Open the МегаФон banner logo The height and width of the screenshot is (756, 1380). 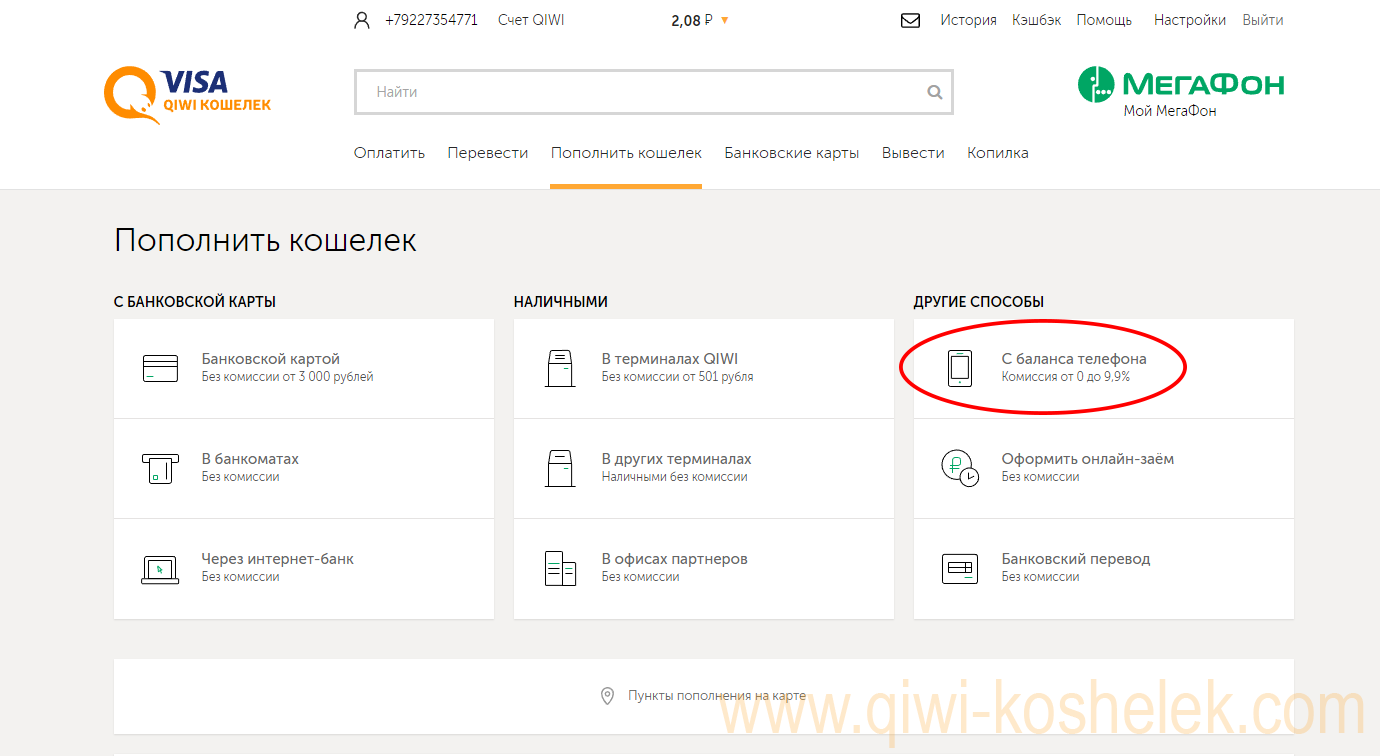(x=1181, y=84)
